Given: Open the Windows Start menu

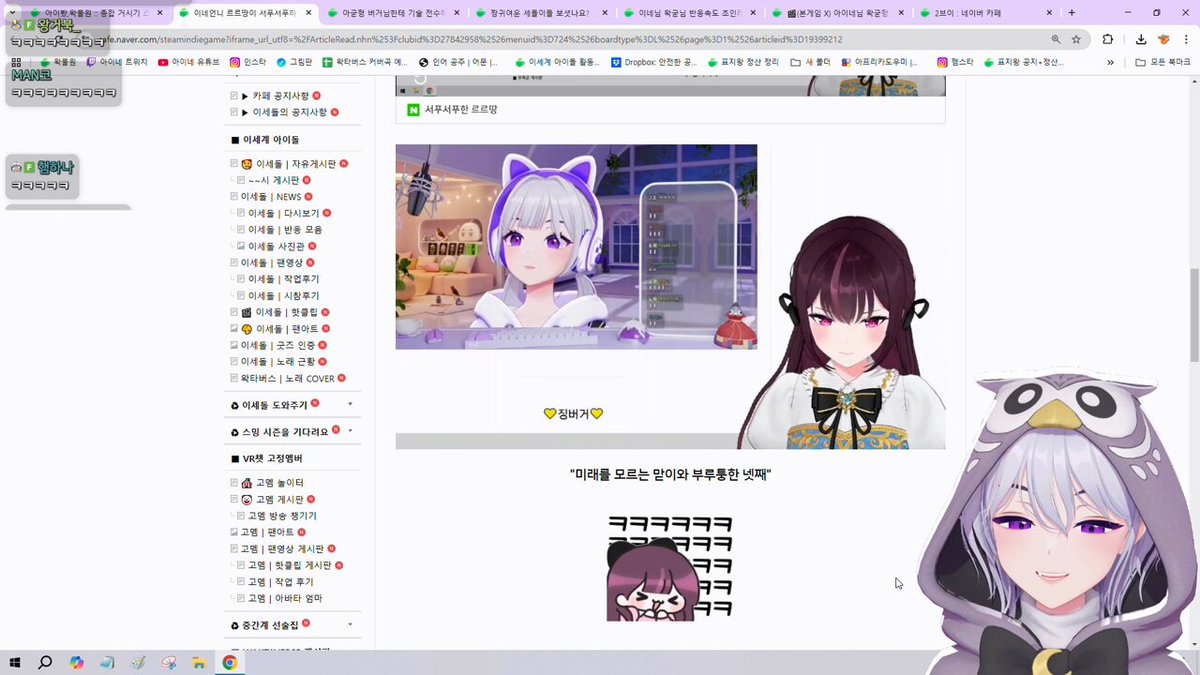Looking at the screenshot, I should click(16, 662).
